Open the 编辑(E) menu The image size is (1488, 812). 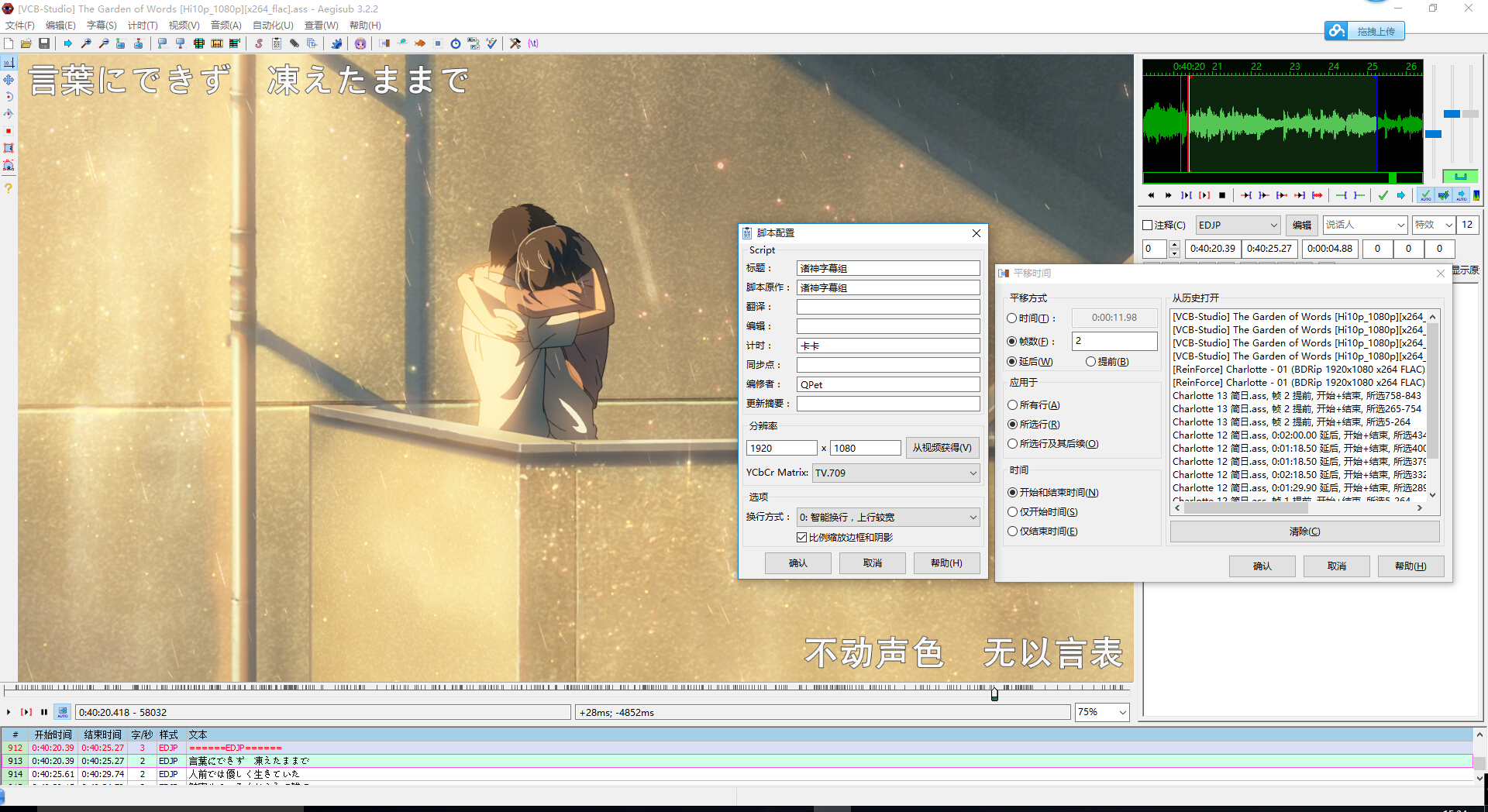point(60,26)
